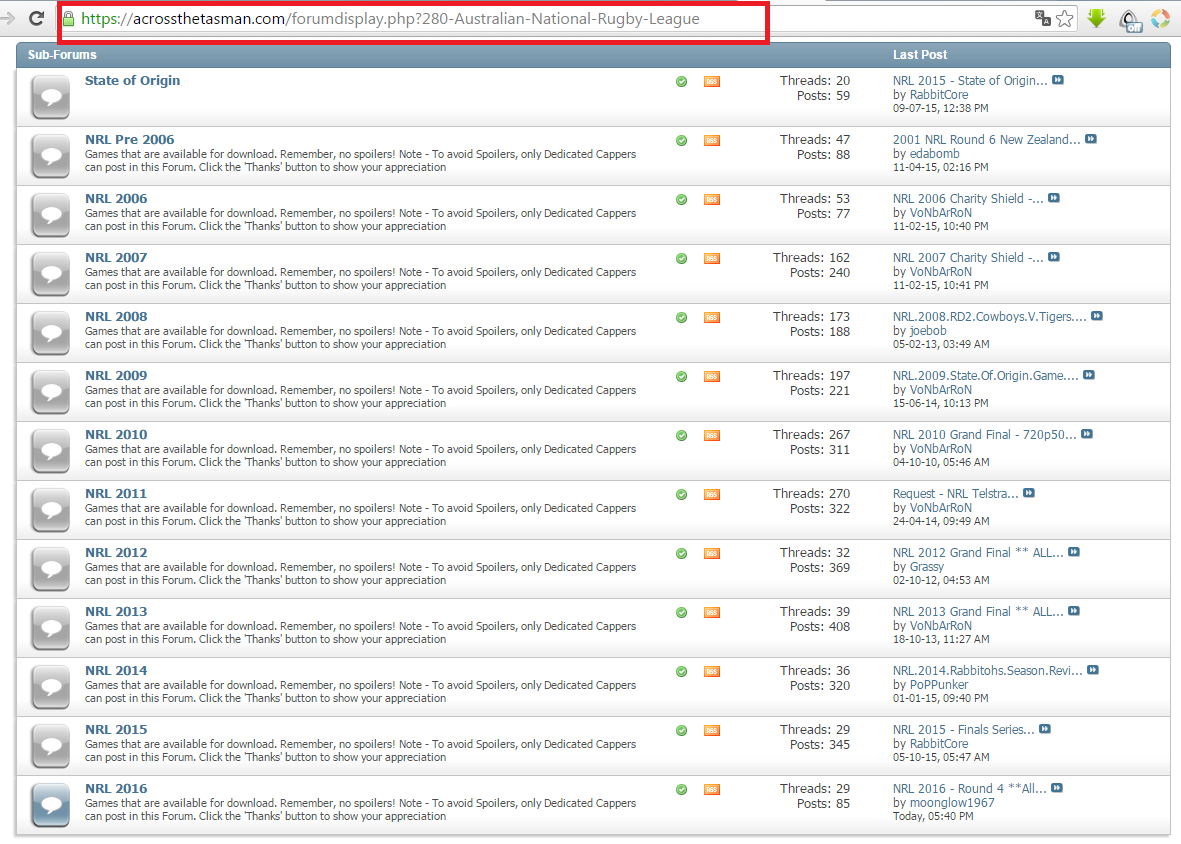Click green check icon for NRL 2015
The width and height of the screenshot is (1181, 844).
point(682,730)
